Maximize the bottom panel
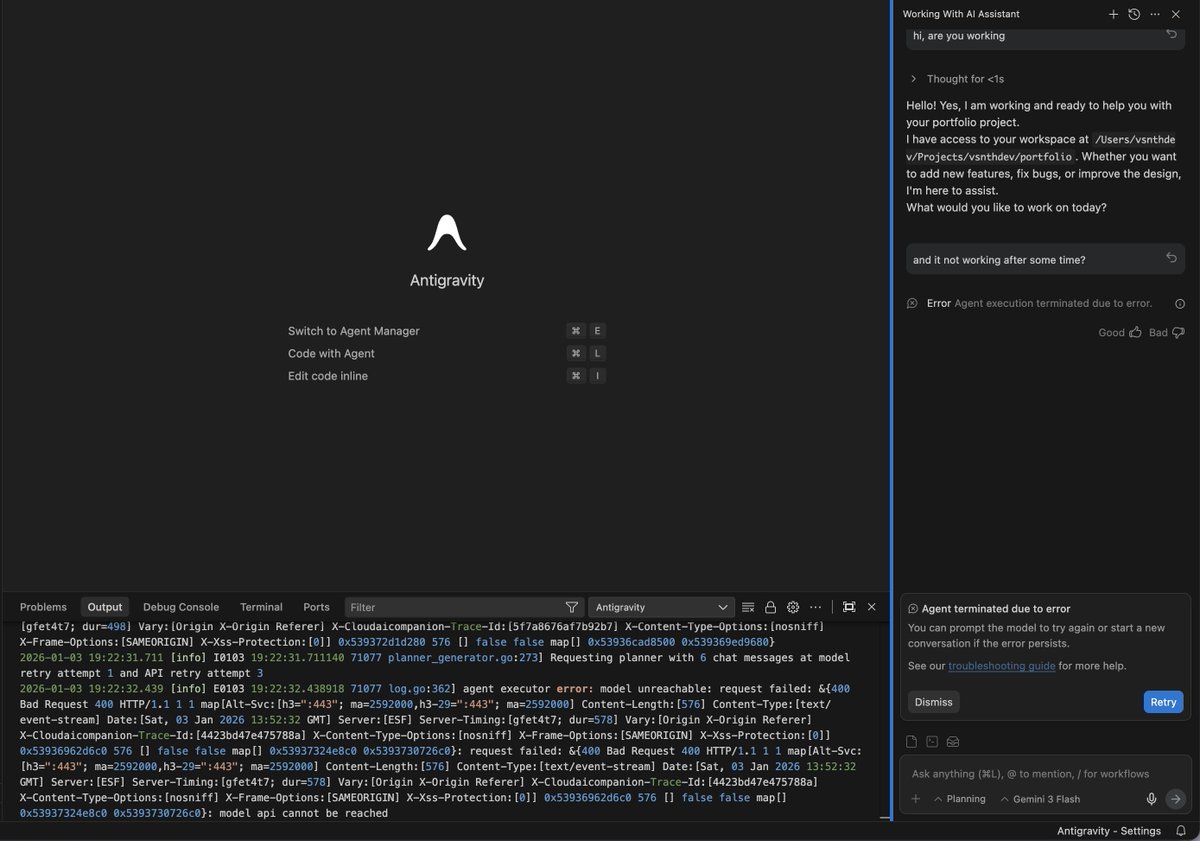The image size is (1200, 841). [849, 607]
